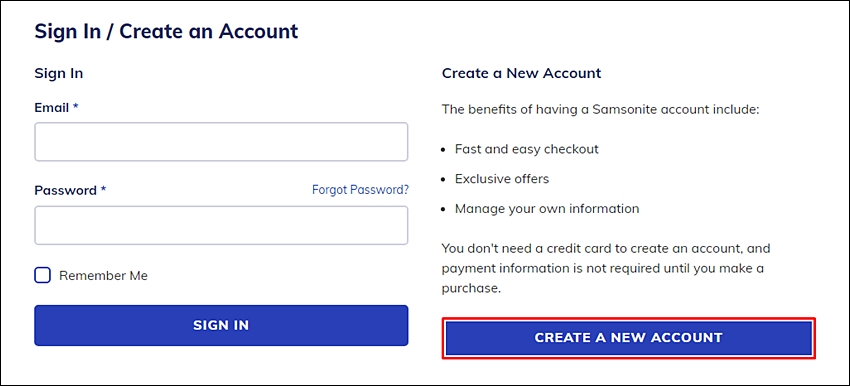Click the bullet dot before Exclusive offers
The width and height of the screenshot is (850, 386).
(x=444, y=179)
